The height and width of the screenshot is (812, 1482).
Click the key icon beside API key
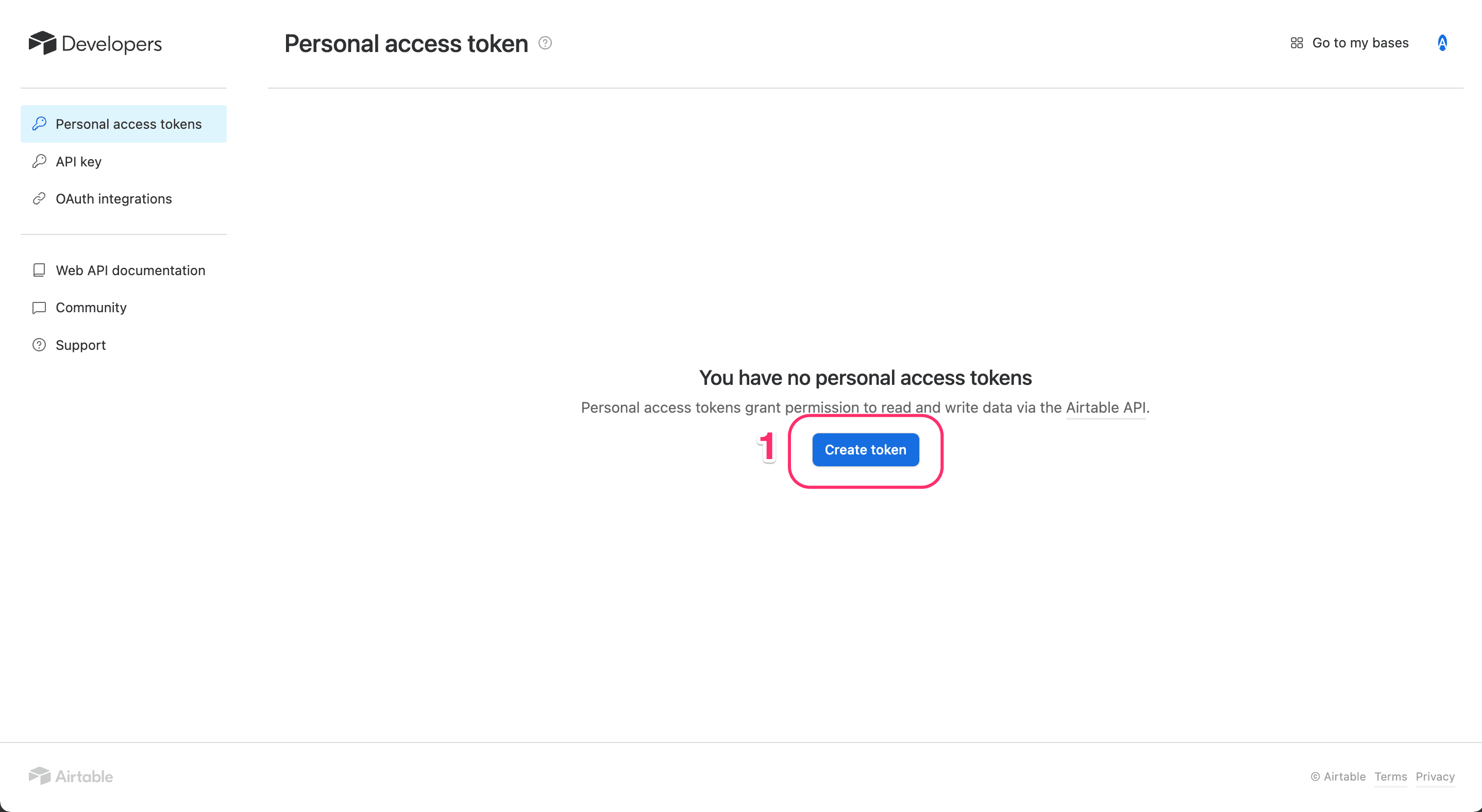point(39,162)
